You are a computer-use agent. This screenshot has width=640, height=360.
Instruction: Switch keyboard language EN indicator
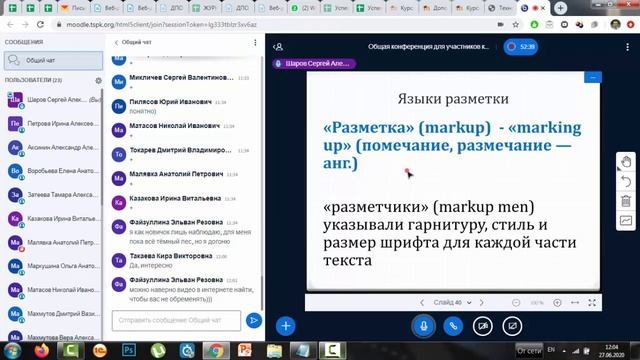(x=551, y=350)
